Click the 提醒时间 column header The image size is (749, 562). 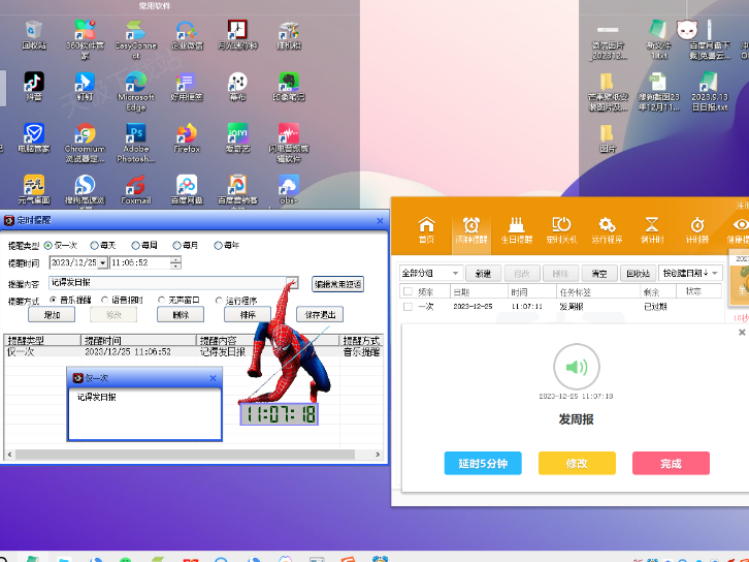click(139, 340)
